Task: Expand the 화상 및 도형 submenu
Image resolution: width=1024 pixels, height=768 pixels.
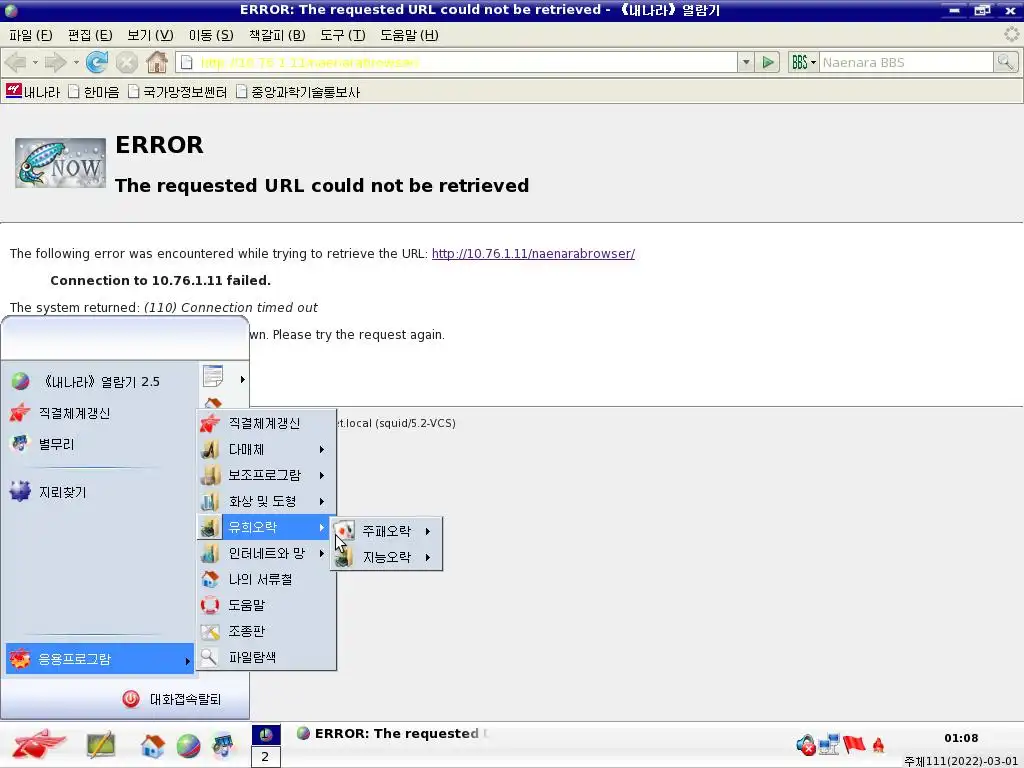Action: (266, 502)
